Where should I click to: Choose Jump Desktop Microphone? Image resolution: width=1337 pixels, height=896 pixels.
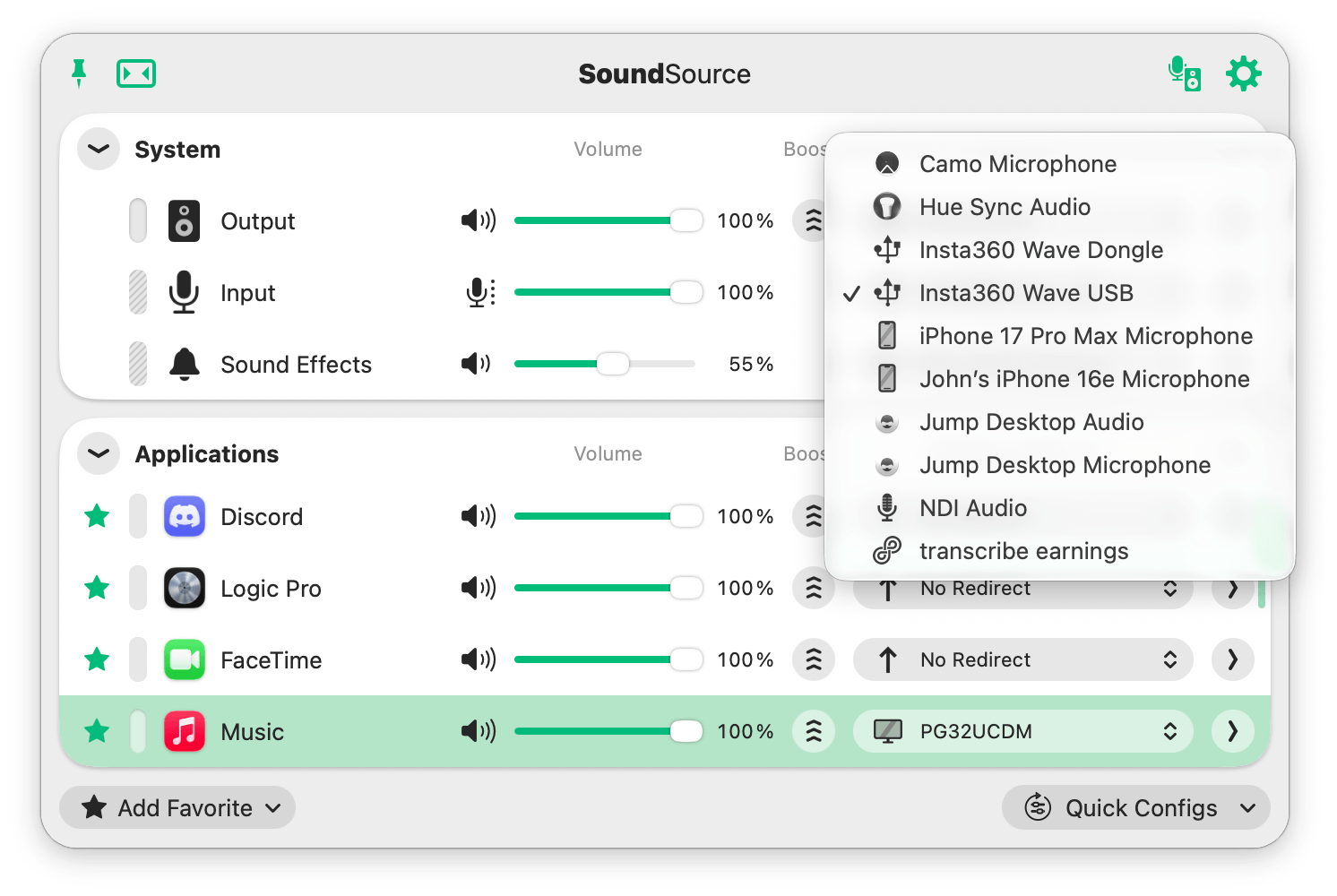[x=1060, y=465]
